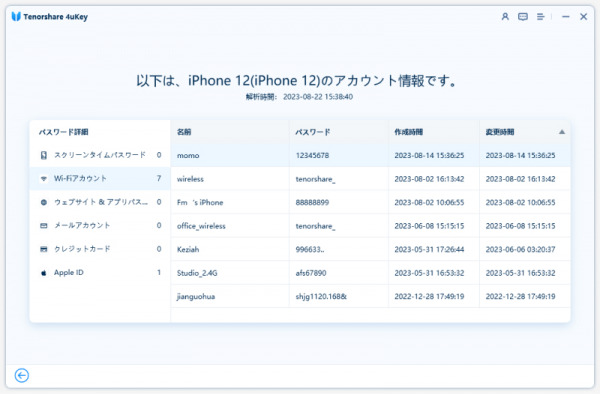Click the credit card icon
This screenshot has height=394, width=600.
click(x=44, y=249)
